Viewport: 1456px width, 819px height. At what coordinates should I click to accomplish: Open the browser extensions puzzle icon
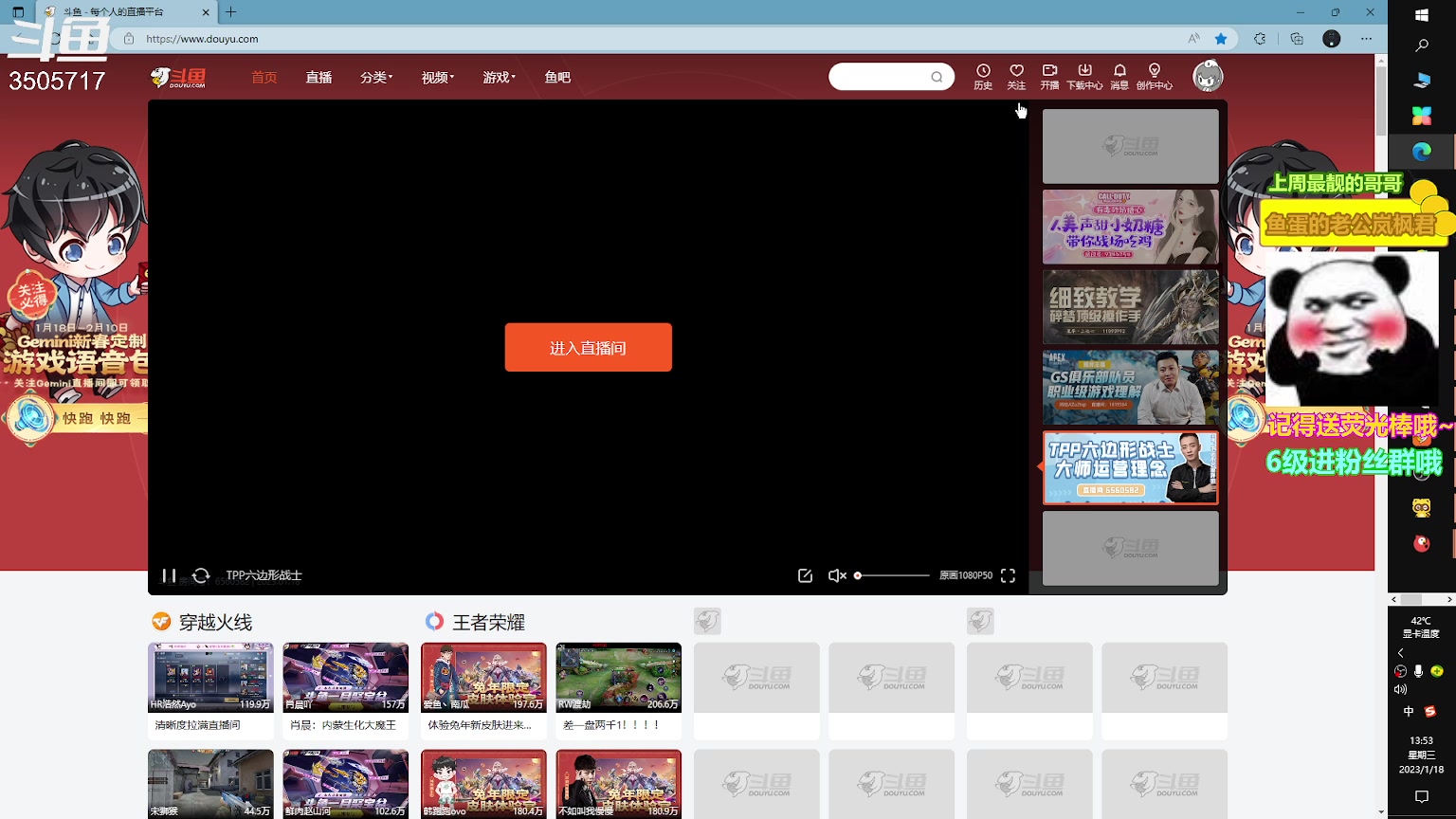coord(1260,39)
